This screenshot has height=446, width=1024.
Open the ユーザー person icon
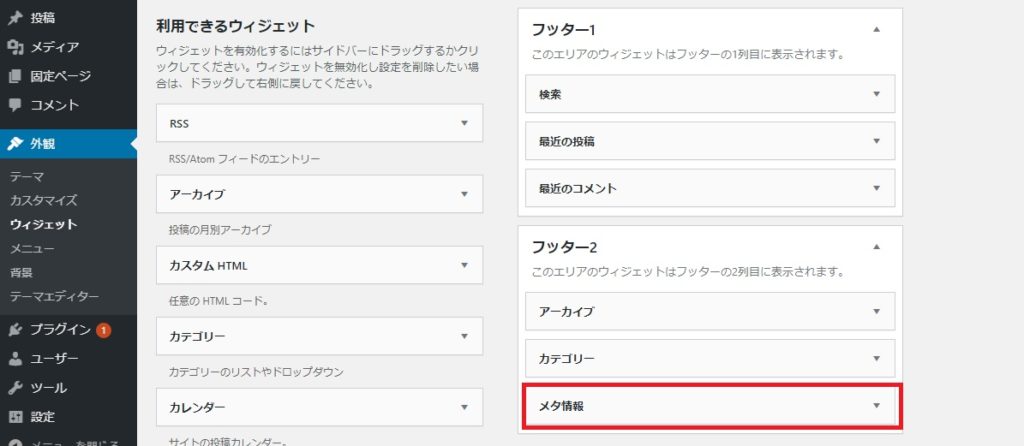pos(15,359)
